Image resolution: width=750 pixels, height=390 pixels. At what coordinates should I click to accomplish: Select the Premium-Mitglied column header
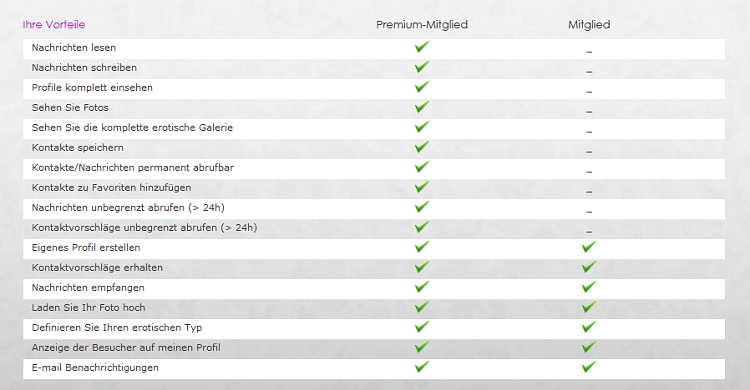point(422,24)
